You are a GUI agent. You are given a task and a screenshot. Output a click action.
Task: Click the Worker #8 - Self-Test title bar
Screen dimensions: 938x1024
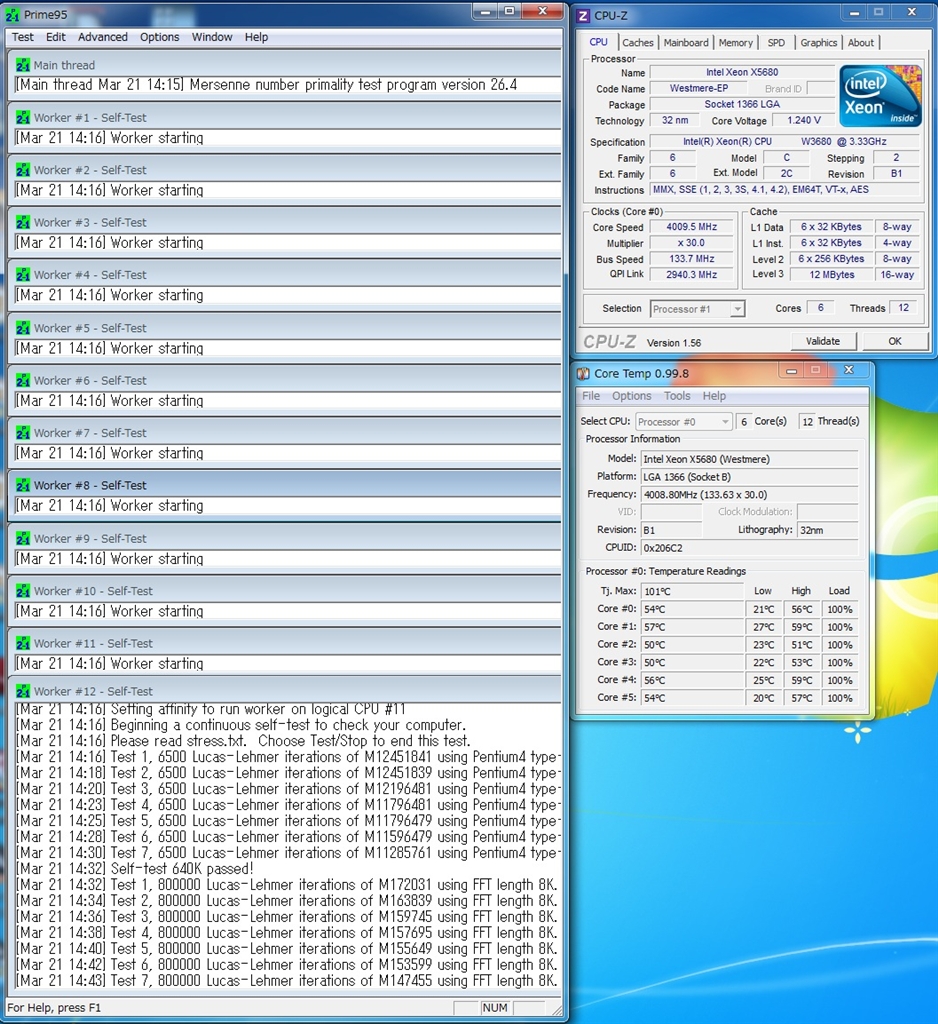point(285,485)
